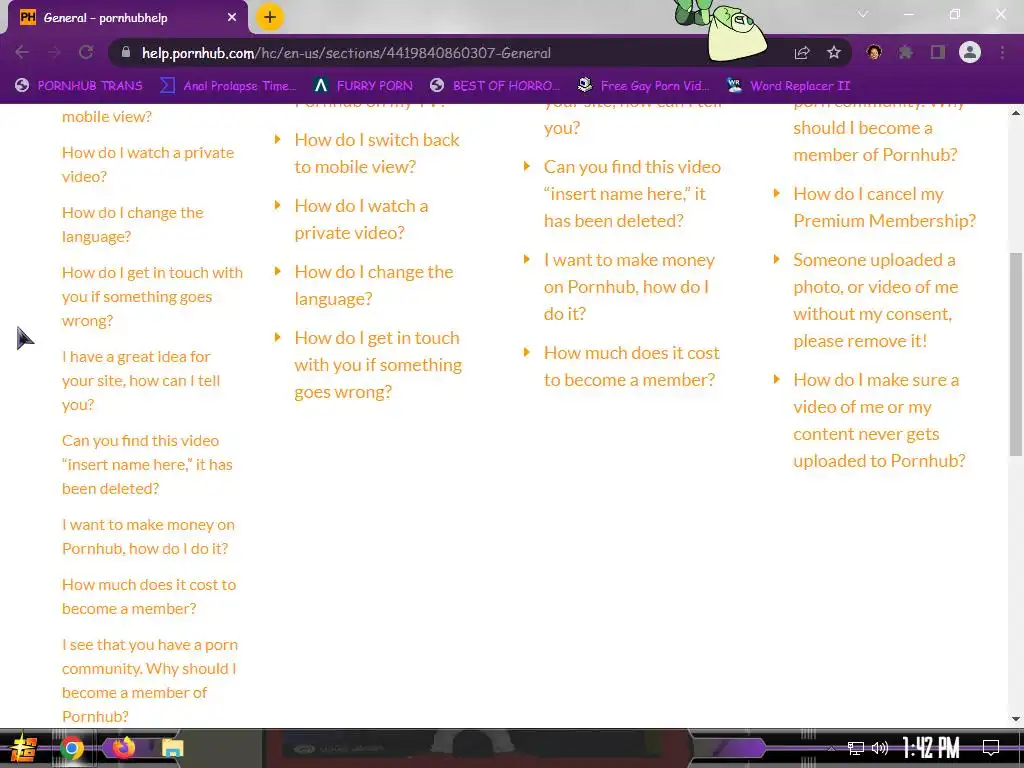This screenshot has width=1024, height=768.
Task: Open the network status tray icon
Action: click(856, 748)
